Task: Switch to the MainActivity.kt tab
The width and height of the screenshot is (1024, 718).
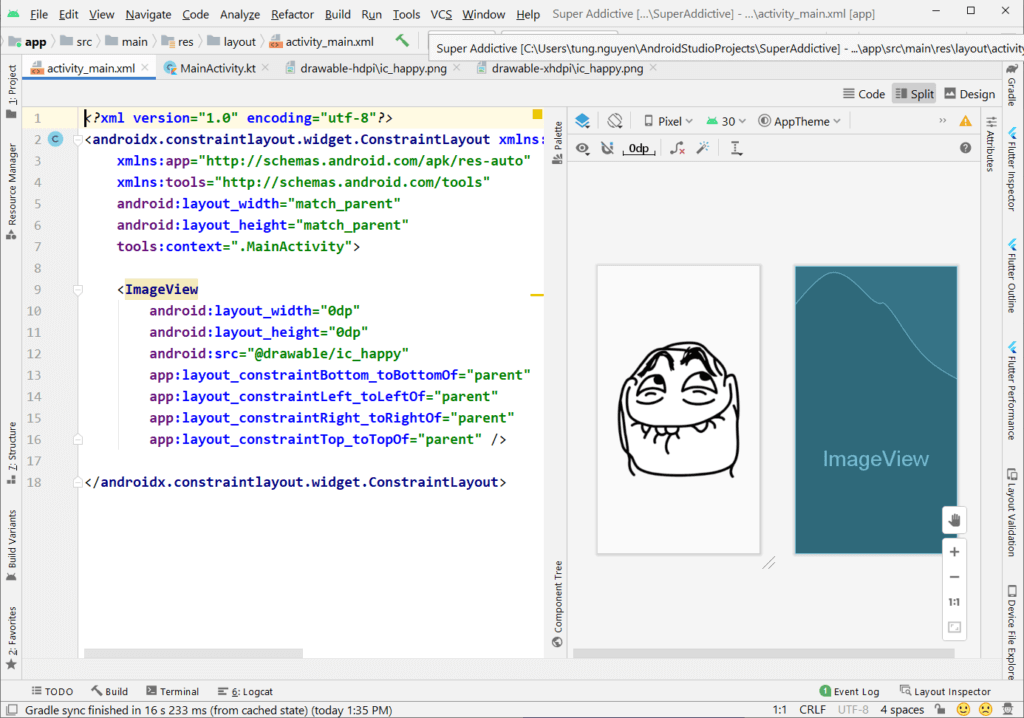Action: [217, 68]
